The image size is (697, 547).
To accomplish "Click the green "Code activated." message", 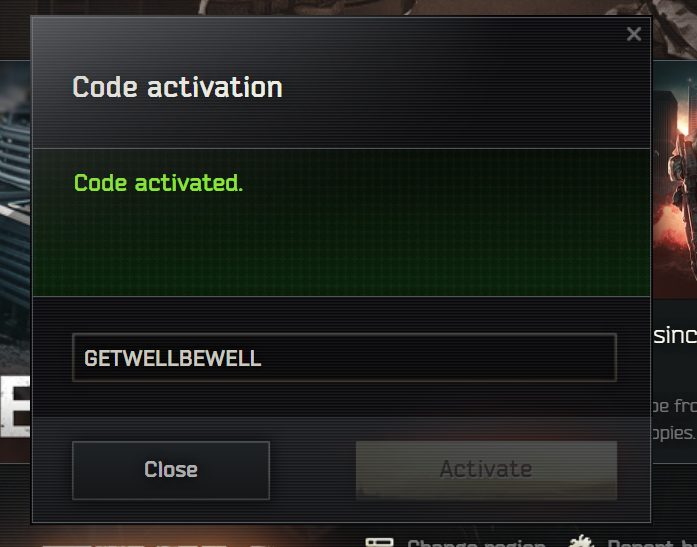I will point(158,183).
